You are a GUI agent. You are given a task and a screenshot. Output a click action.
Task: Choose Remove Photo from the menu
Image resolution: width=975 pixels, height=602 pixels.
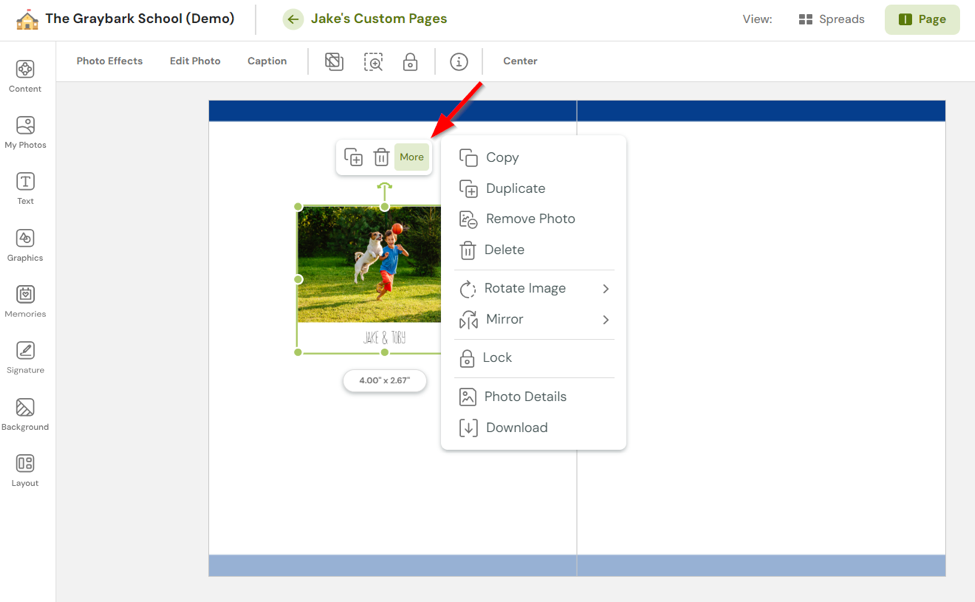pyautogui.click(x=530, y=218)
